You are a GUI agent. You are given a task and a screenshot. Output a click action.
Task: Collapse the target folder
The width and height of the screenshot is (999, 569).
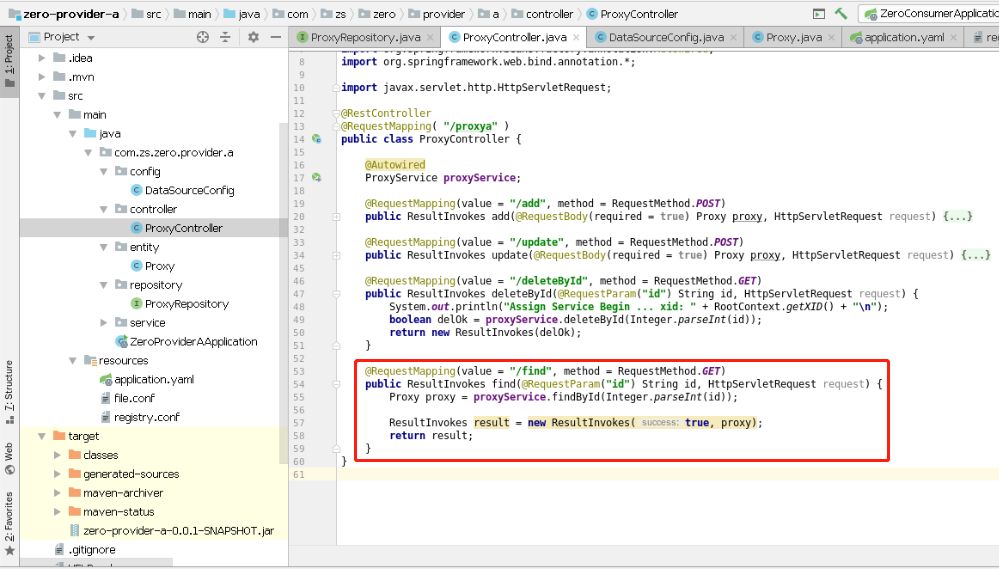tap(42, 436)
